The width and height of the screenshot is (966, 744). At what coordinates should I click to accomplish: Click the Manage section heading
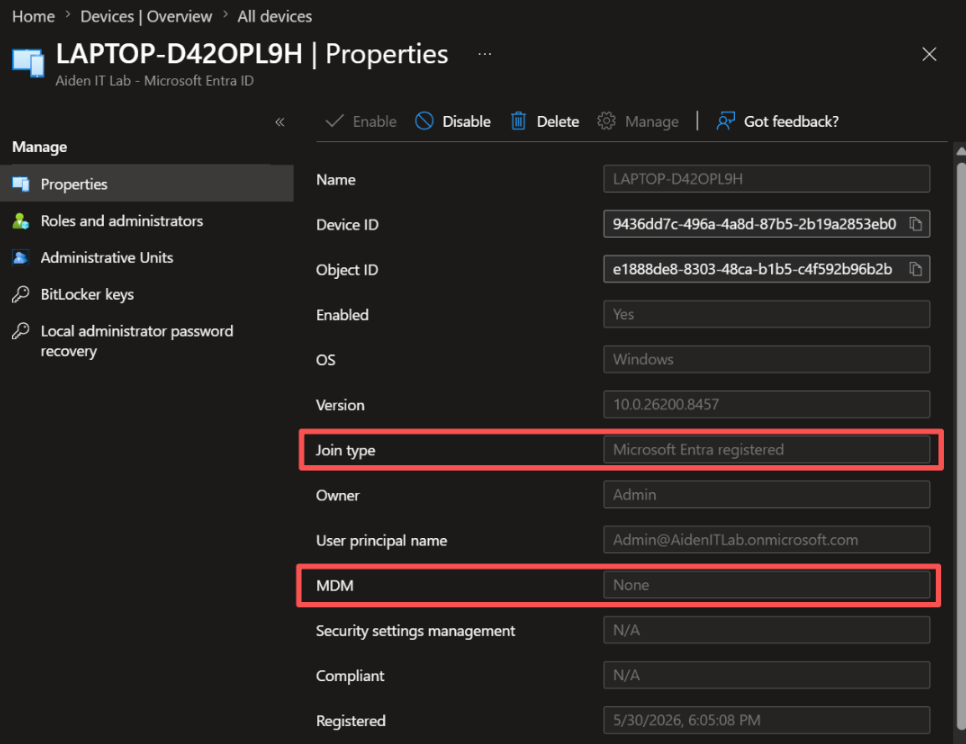coord(39,147)
